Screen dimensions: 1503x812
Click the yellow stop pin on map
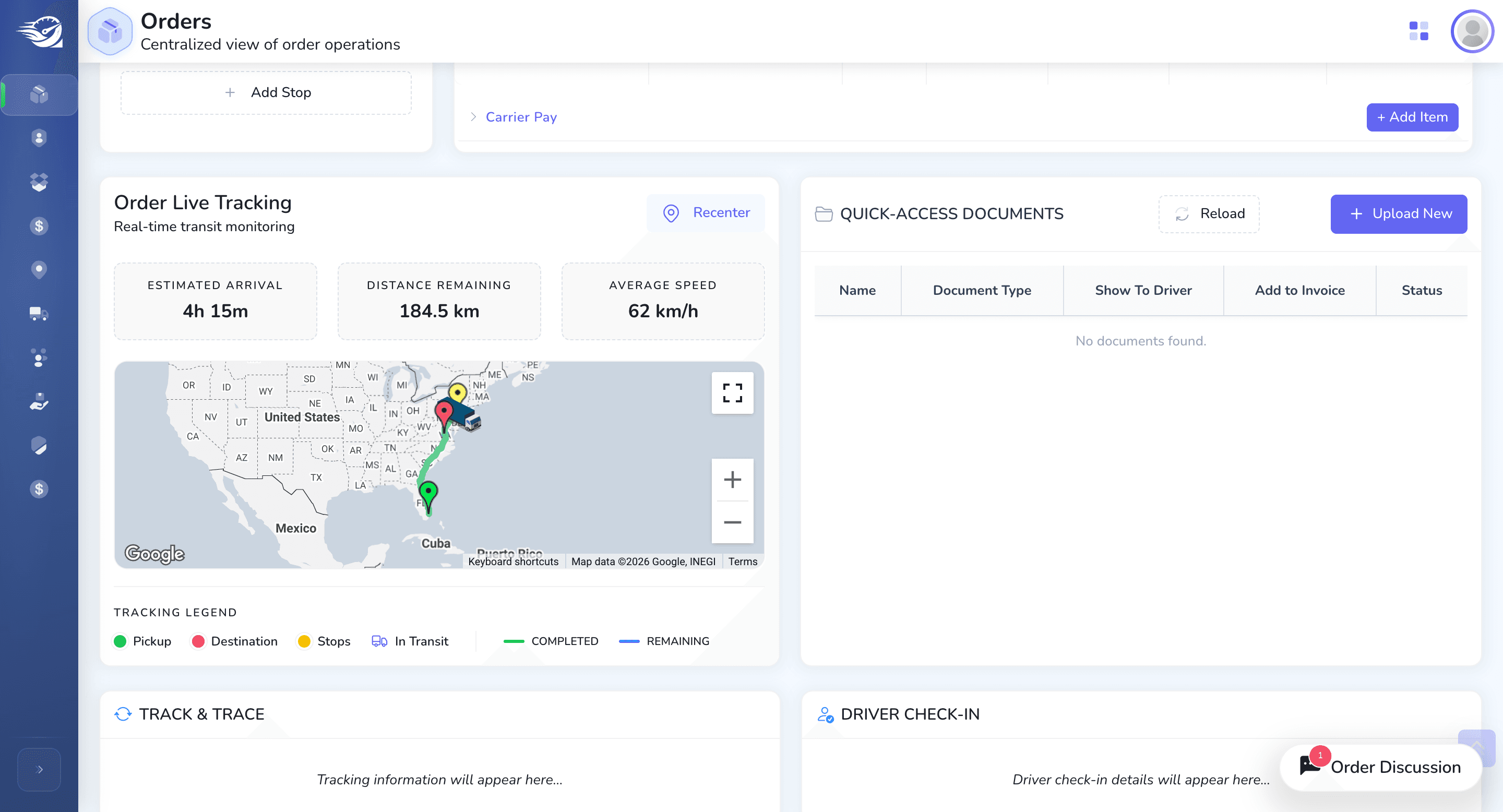pyautogui.click(x=458, y=395)
